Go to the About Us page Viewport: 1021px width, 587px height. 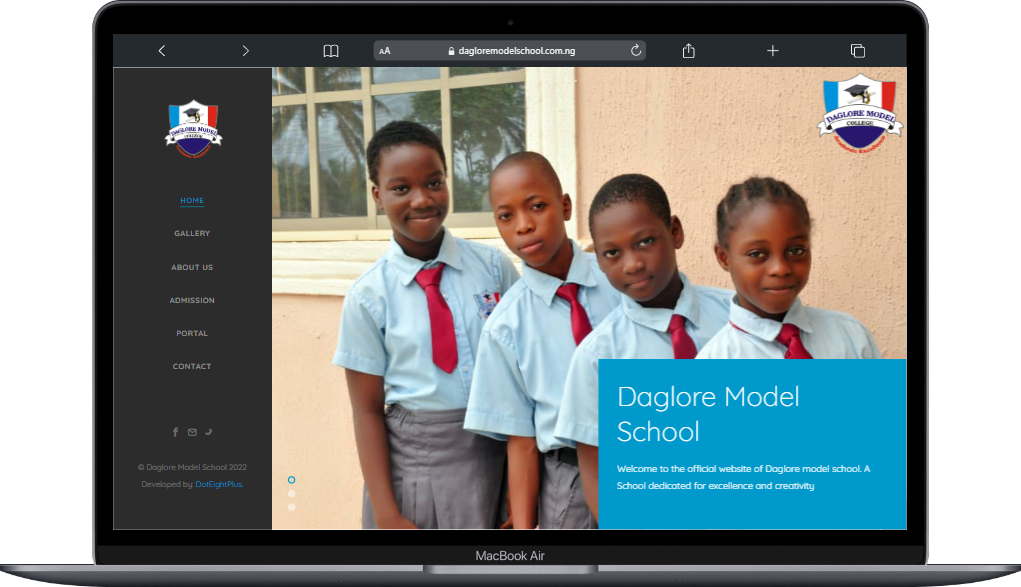click(x=192, y=268)
